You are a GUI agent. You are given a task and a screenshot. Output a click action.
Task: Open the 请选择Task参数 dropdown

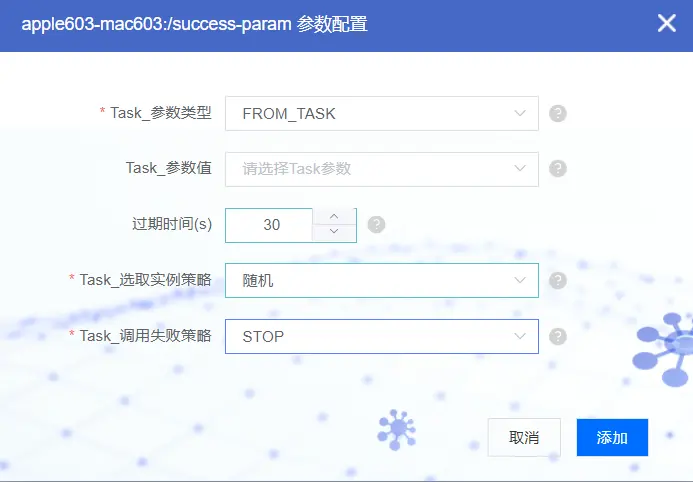tap(382, 169)
